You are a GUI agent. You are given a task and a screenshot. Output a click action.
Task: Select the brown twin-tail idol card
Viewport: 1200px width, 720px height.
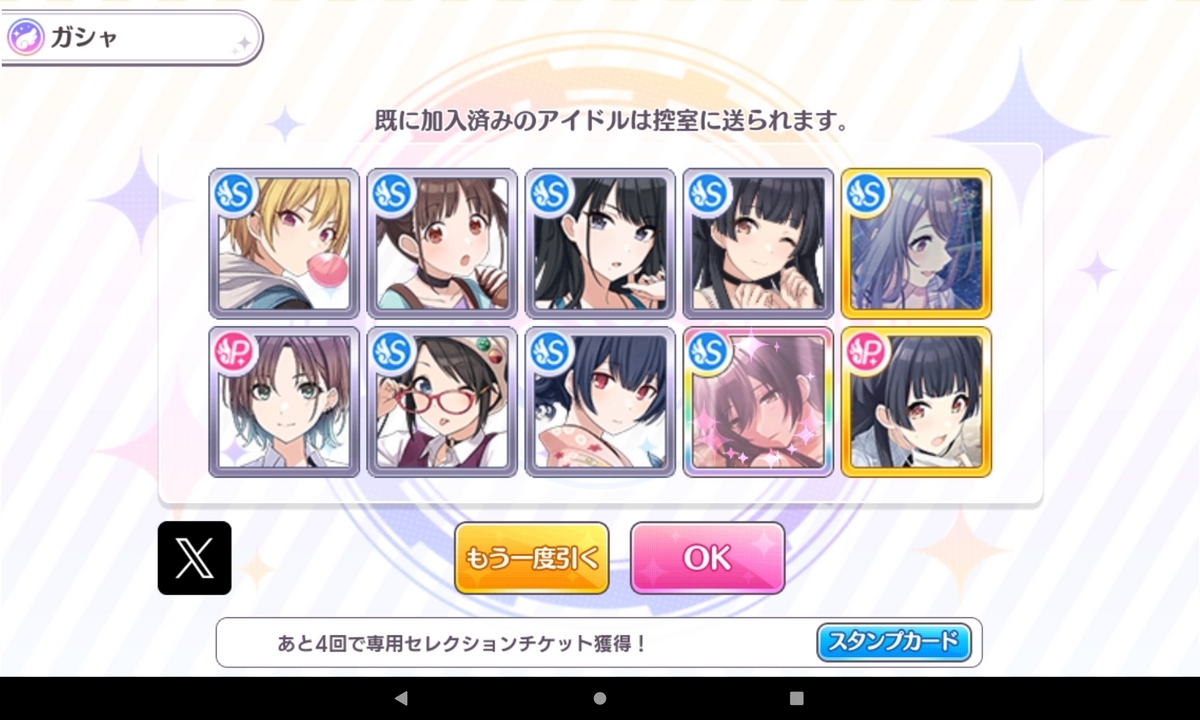tap(442, 243)
